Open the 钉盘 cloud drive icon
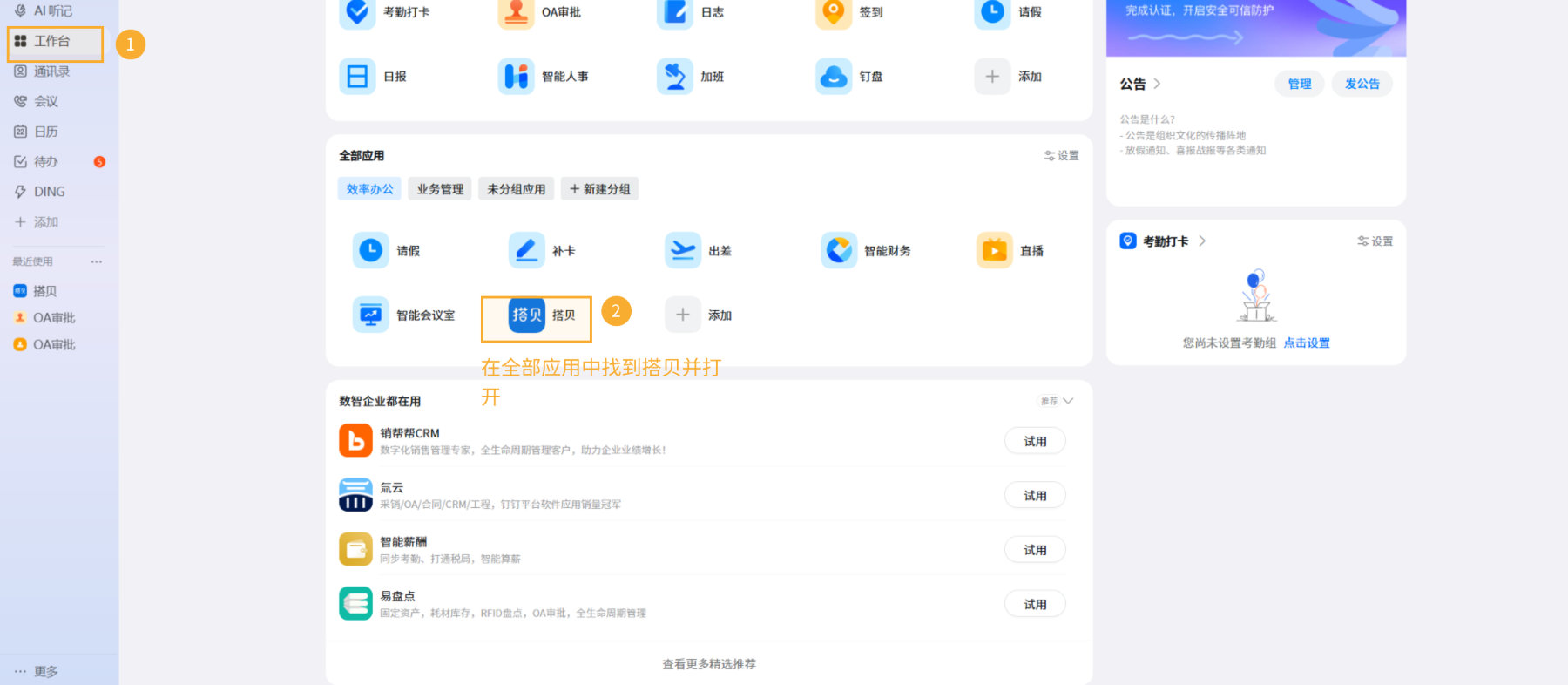 click(x=834, y=77)
